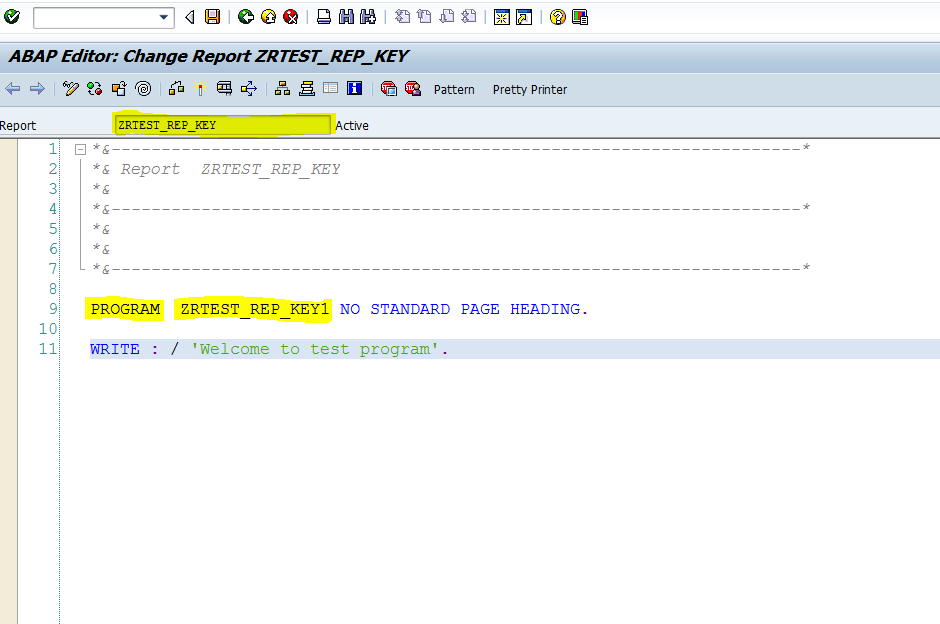Open Find using the binoculars icon
The width and height of the screenshot is (940, 624).
(346, 17)
